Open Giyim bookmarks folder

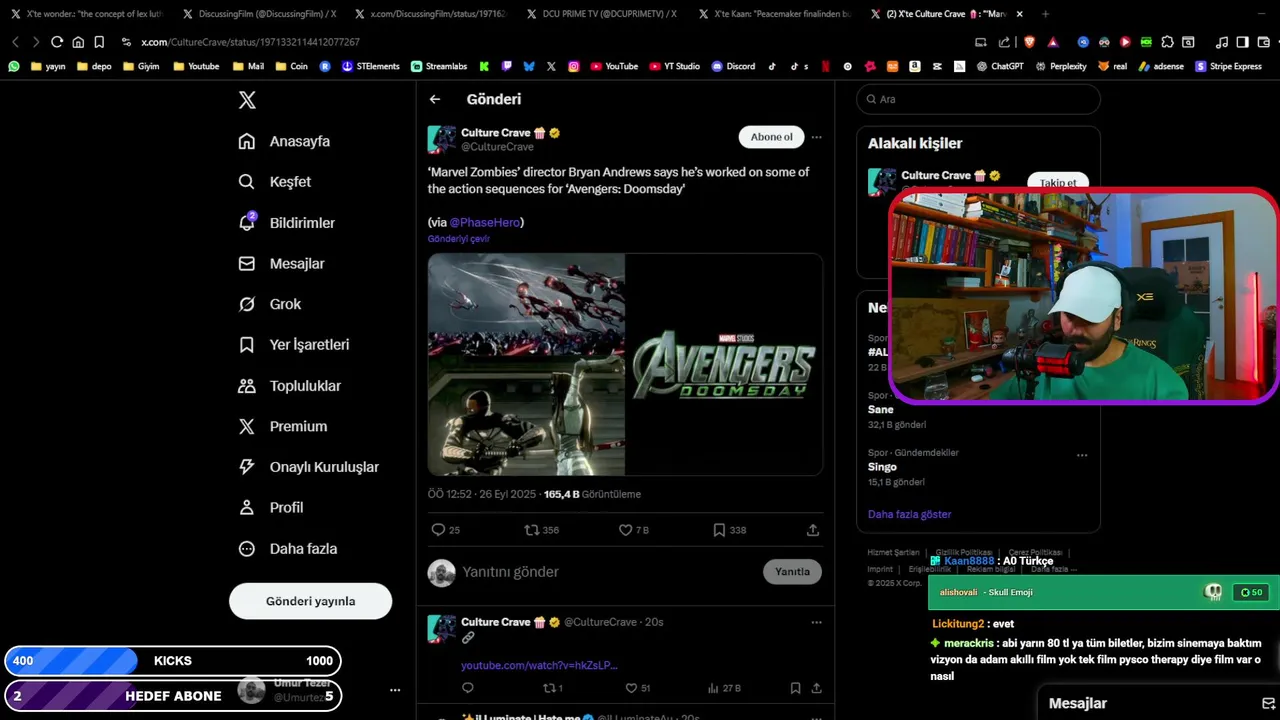[x=141, y=66]
